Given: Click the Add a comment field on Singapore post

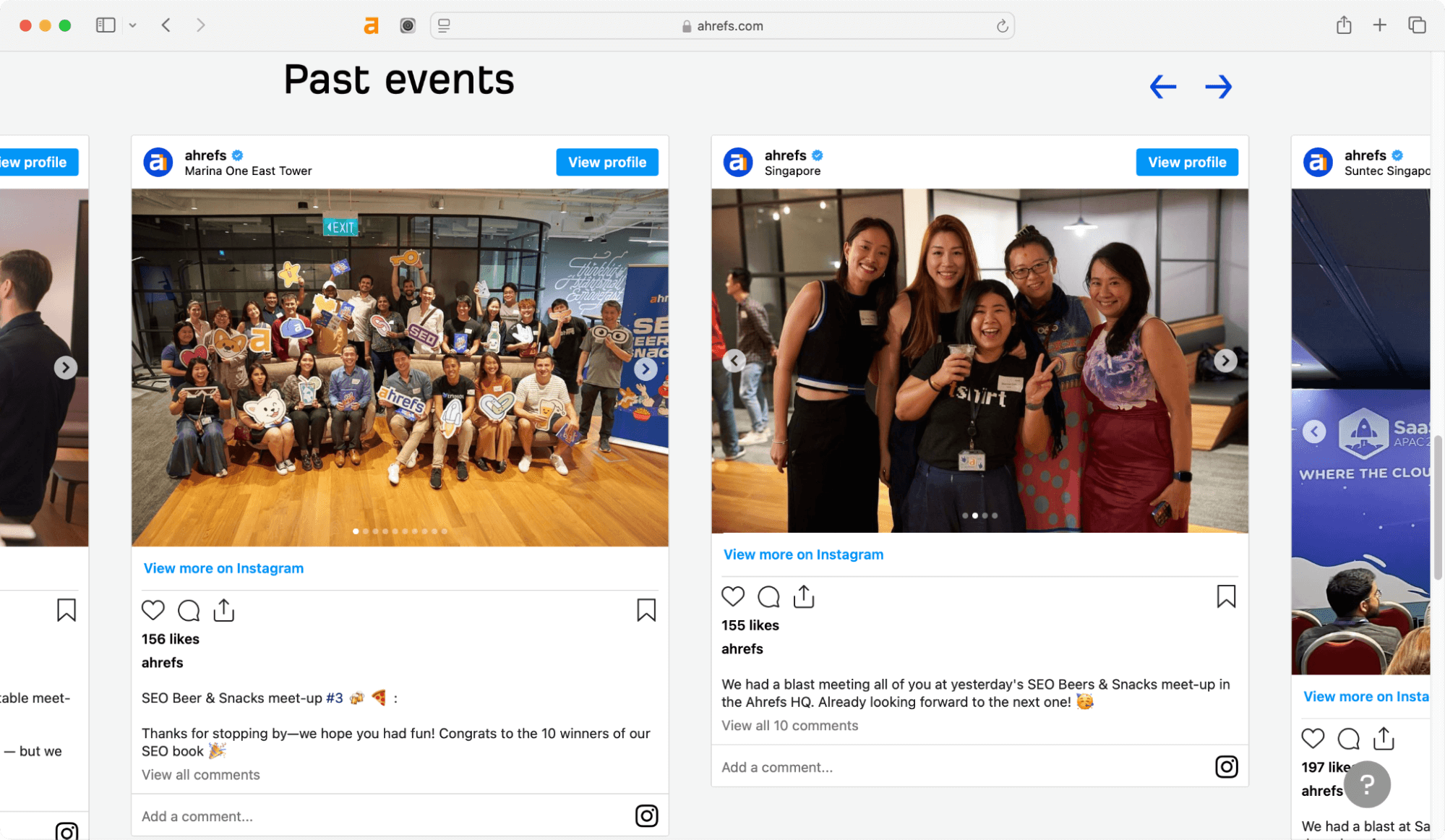Looking at the screenshot, I should tap(961, 767).
